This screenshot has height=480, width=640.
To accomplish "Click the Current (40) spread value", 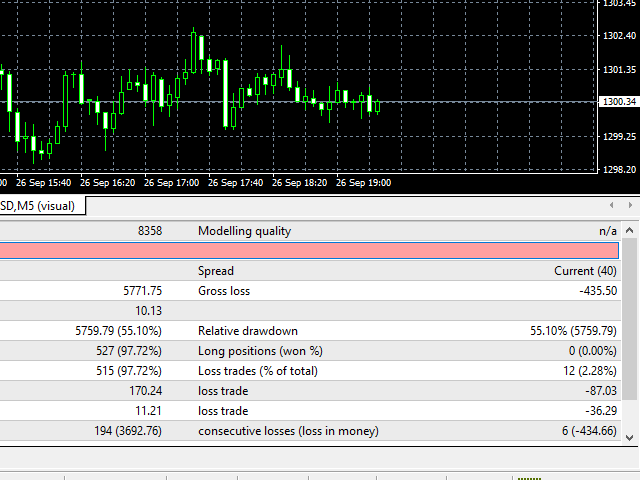I will [585, 271].
